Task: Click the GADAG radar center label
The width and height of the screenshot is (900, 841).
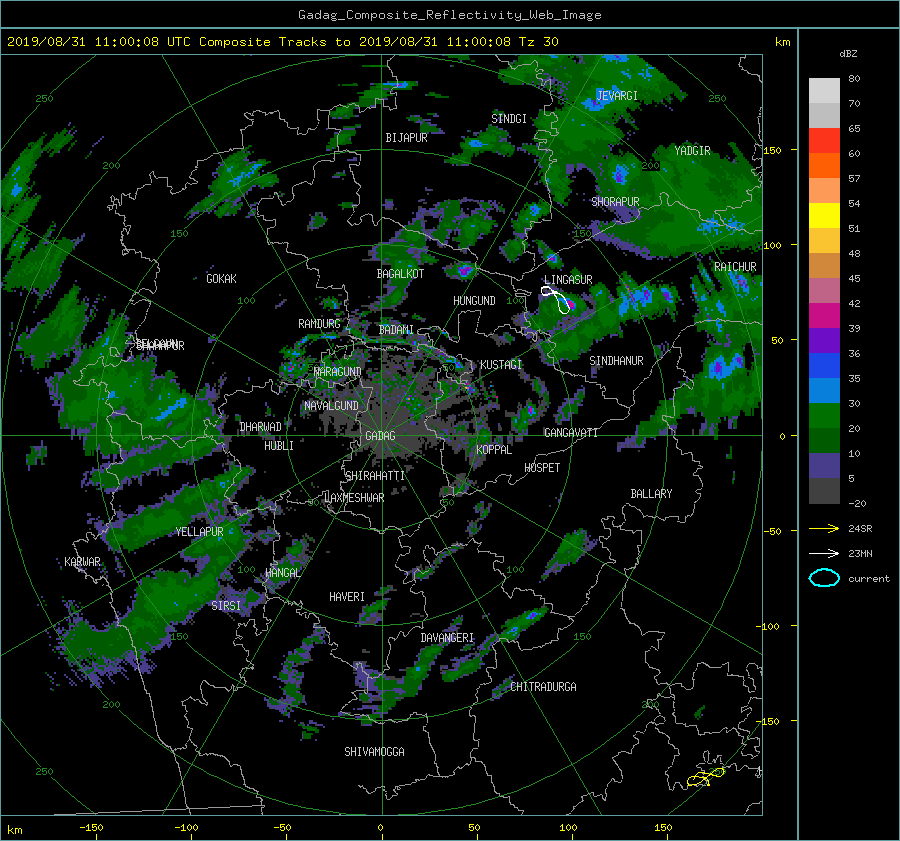Action: click(x=381, y=436)
